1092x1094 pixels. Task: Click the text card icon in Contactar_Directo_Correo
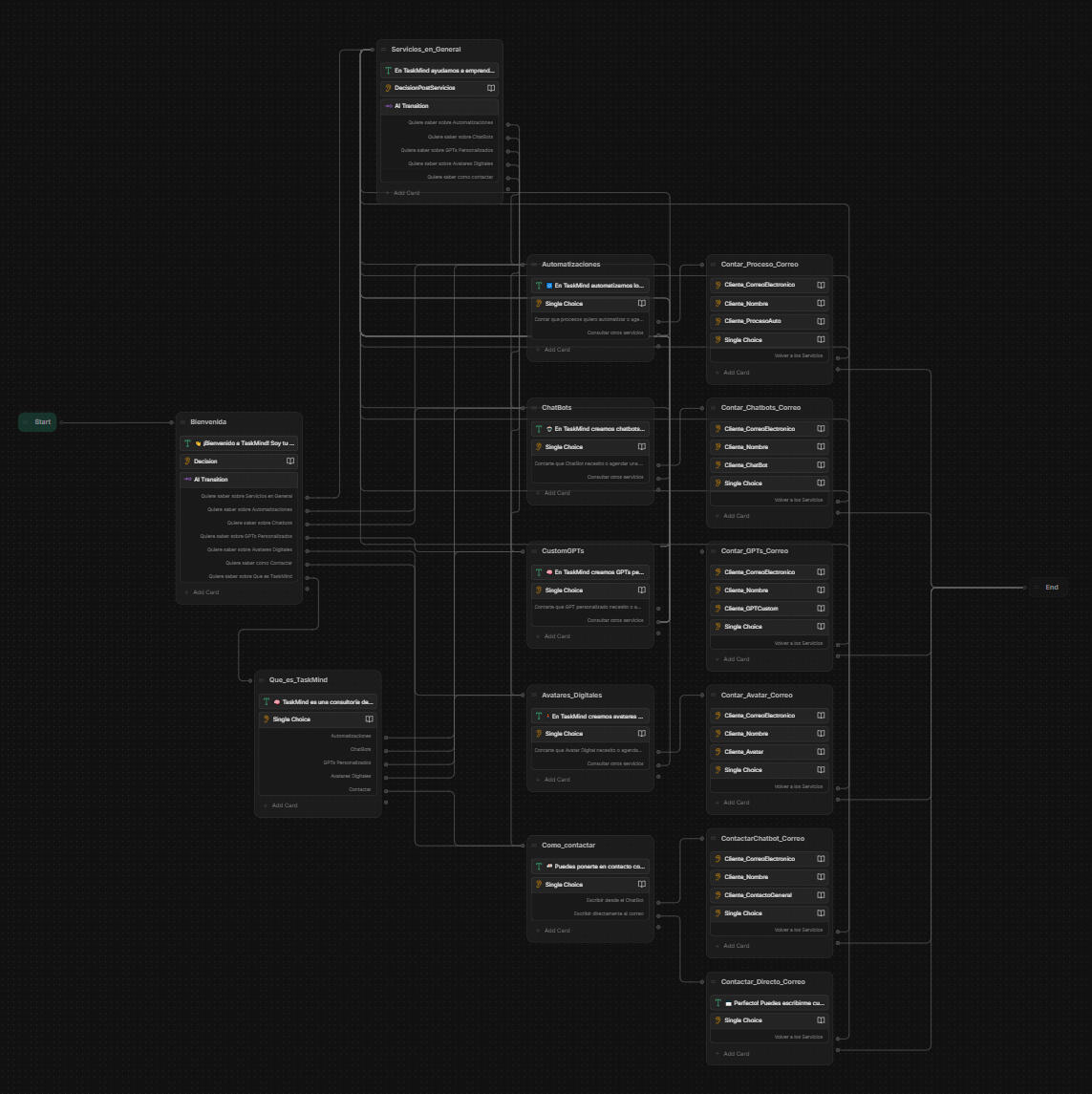point(718,1002)
